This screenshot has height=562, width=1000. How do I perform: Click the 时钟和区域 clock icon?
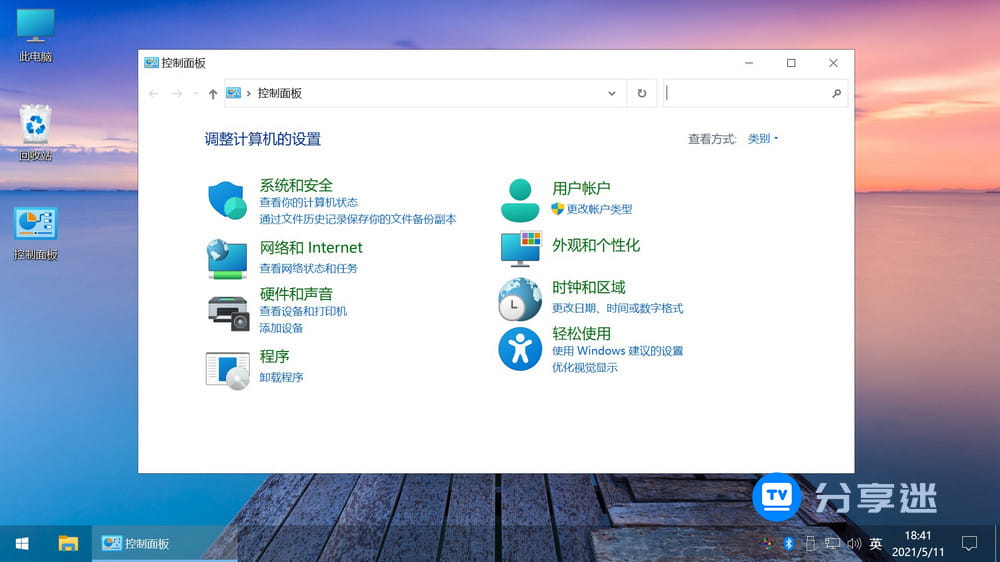pos(520,299)
